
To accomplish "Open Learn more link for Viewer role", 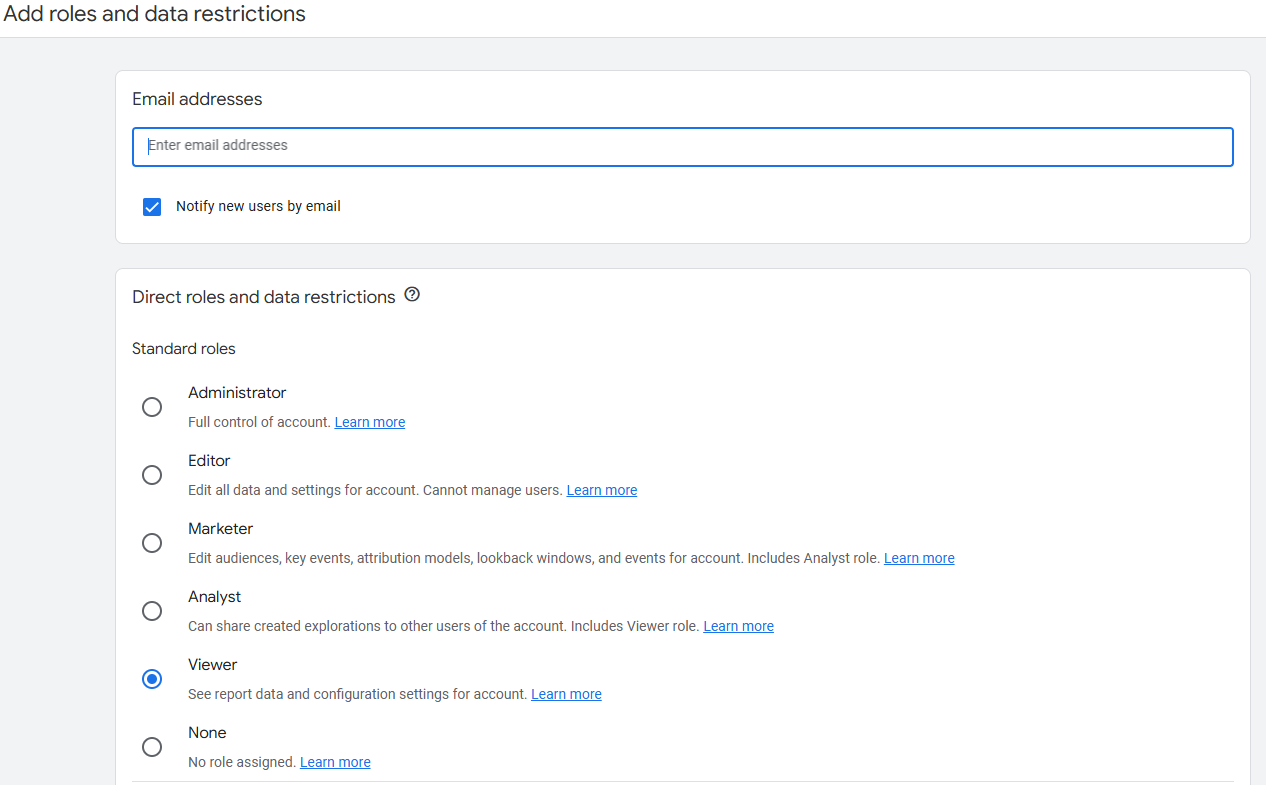I will coord(566,694).
